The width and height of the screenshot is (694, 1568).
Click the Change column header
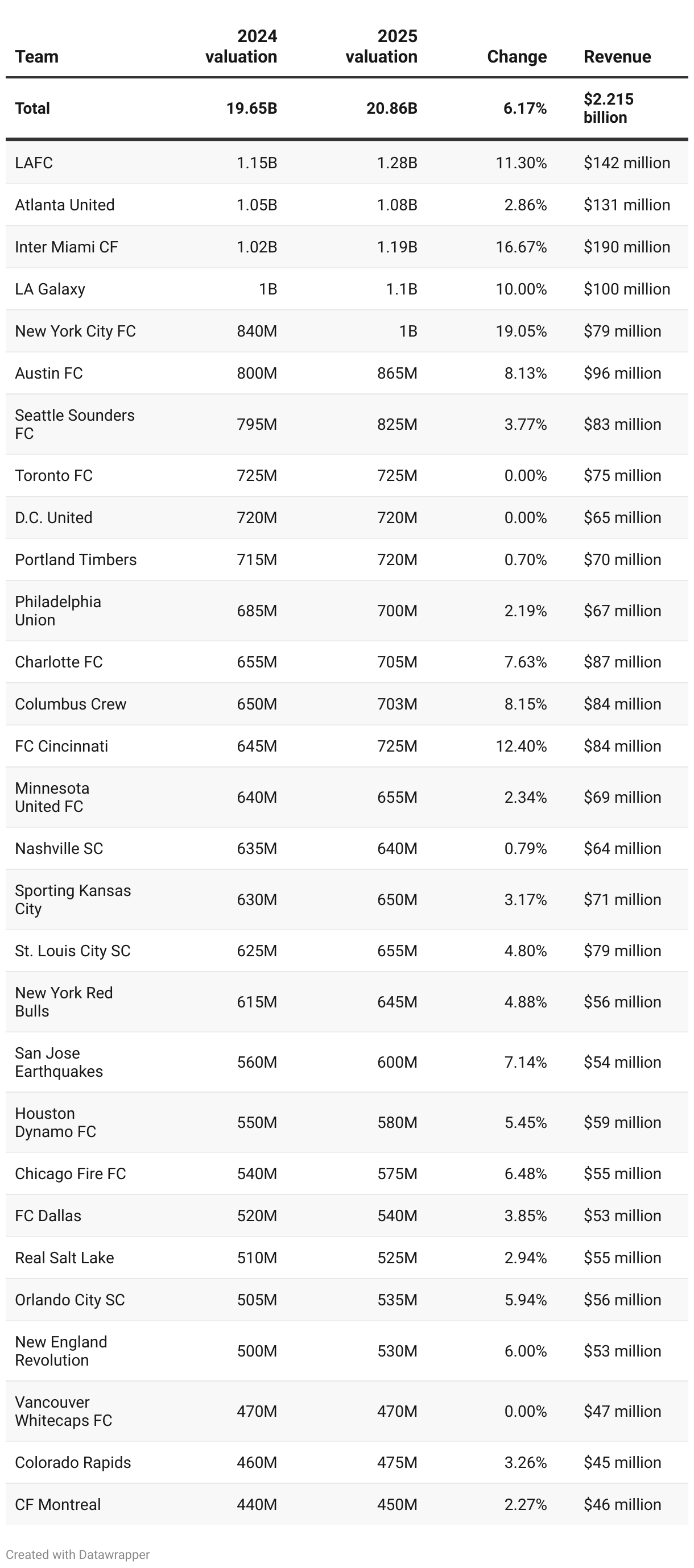[x=517, y=57]
